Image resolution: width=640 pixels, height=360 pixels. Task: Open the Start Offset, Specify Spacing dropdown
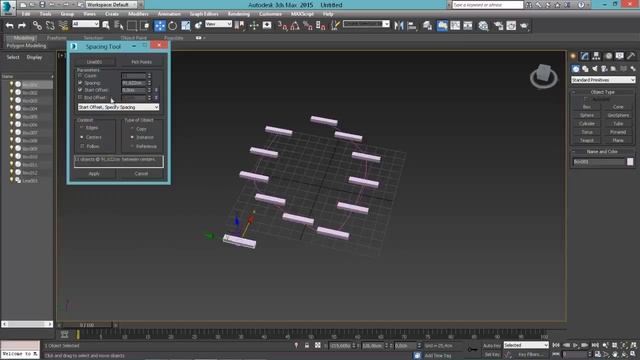pyautogui.click(x=118, y=107)
